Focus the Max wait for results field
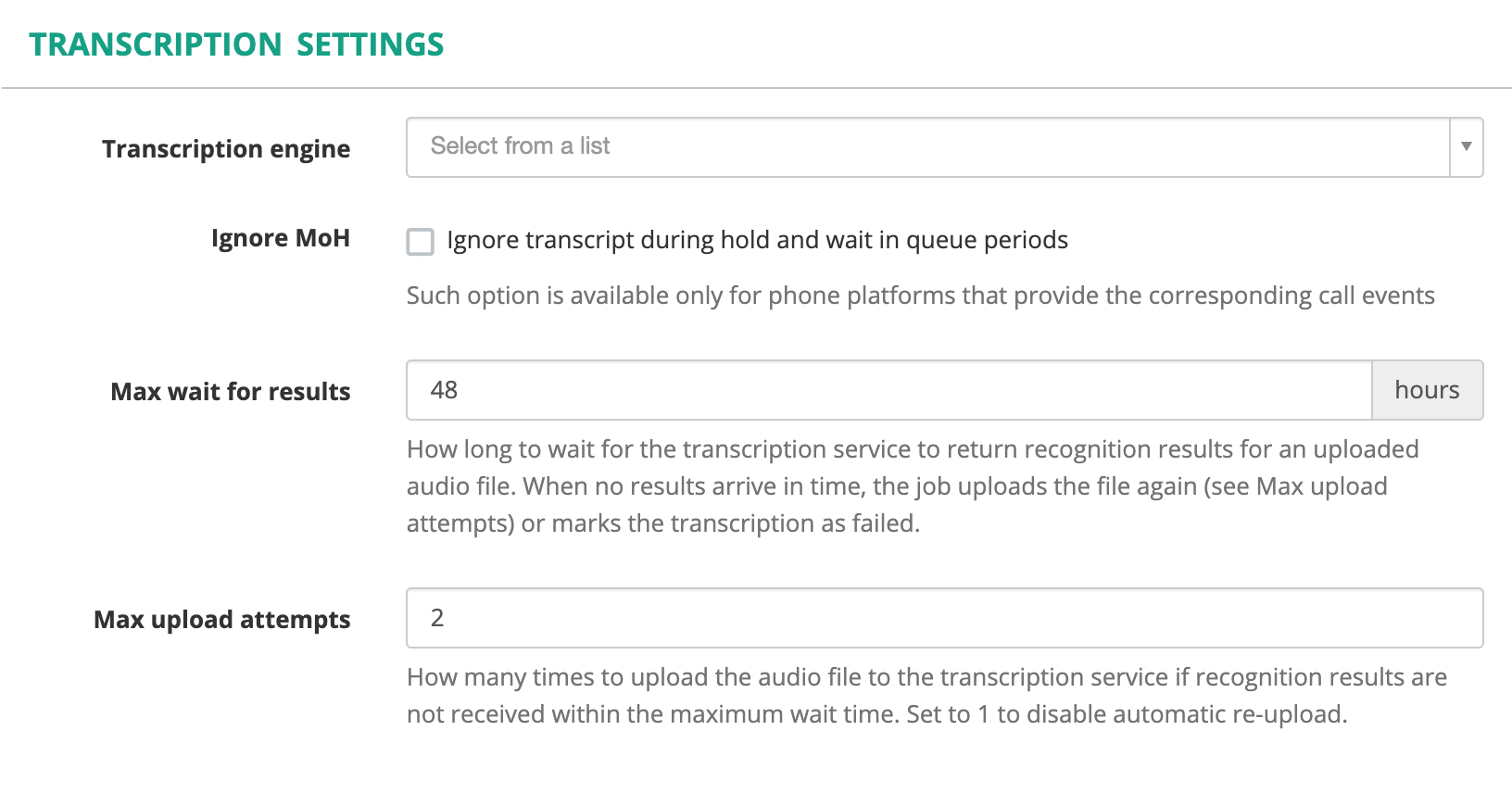 click(889, 390)
